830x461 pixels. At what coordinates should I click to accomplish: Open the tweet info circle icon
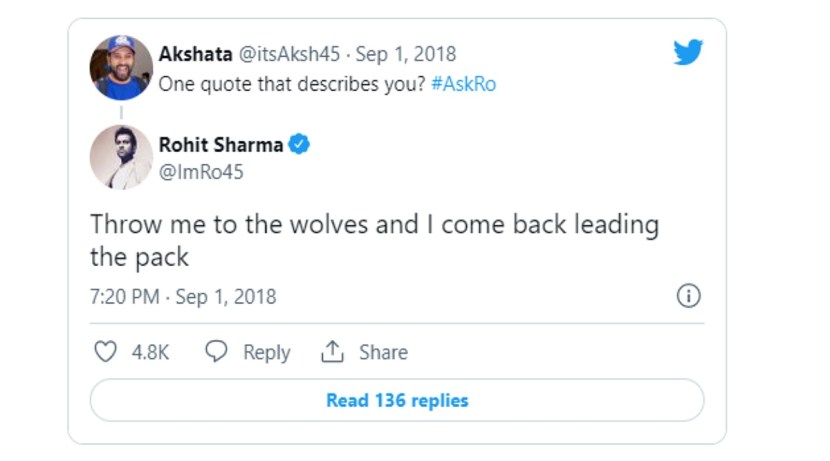(688, 296)
